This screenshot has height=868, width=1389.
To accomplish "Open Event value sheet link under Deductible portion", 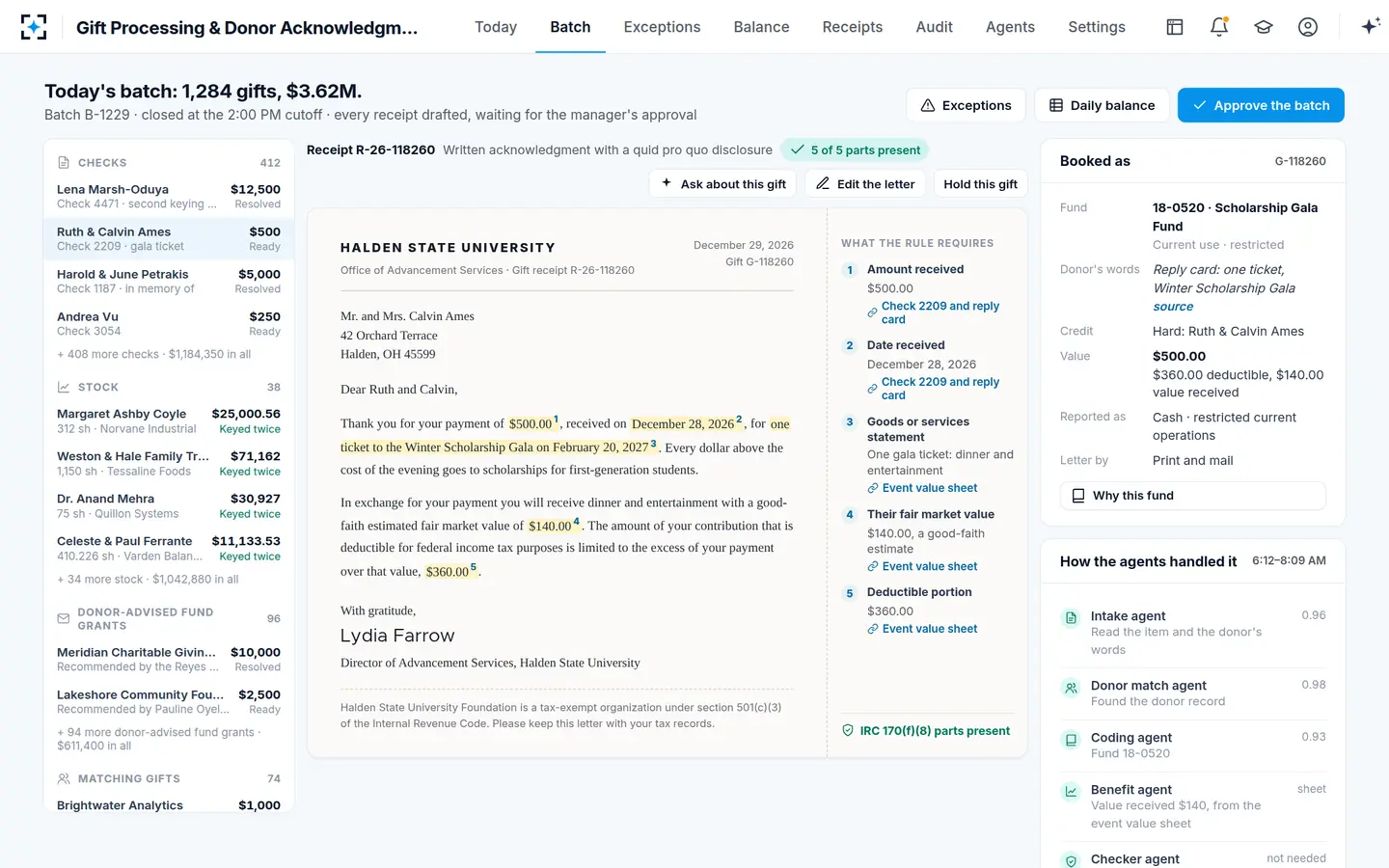I will tap(922, 629).
